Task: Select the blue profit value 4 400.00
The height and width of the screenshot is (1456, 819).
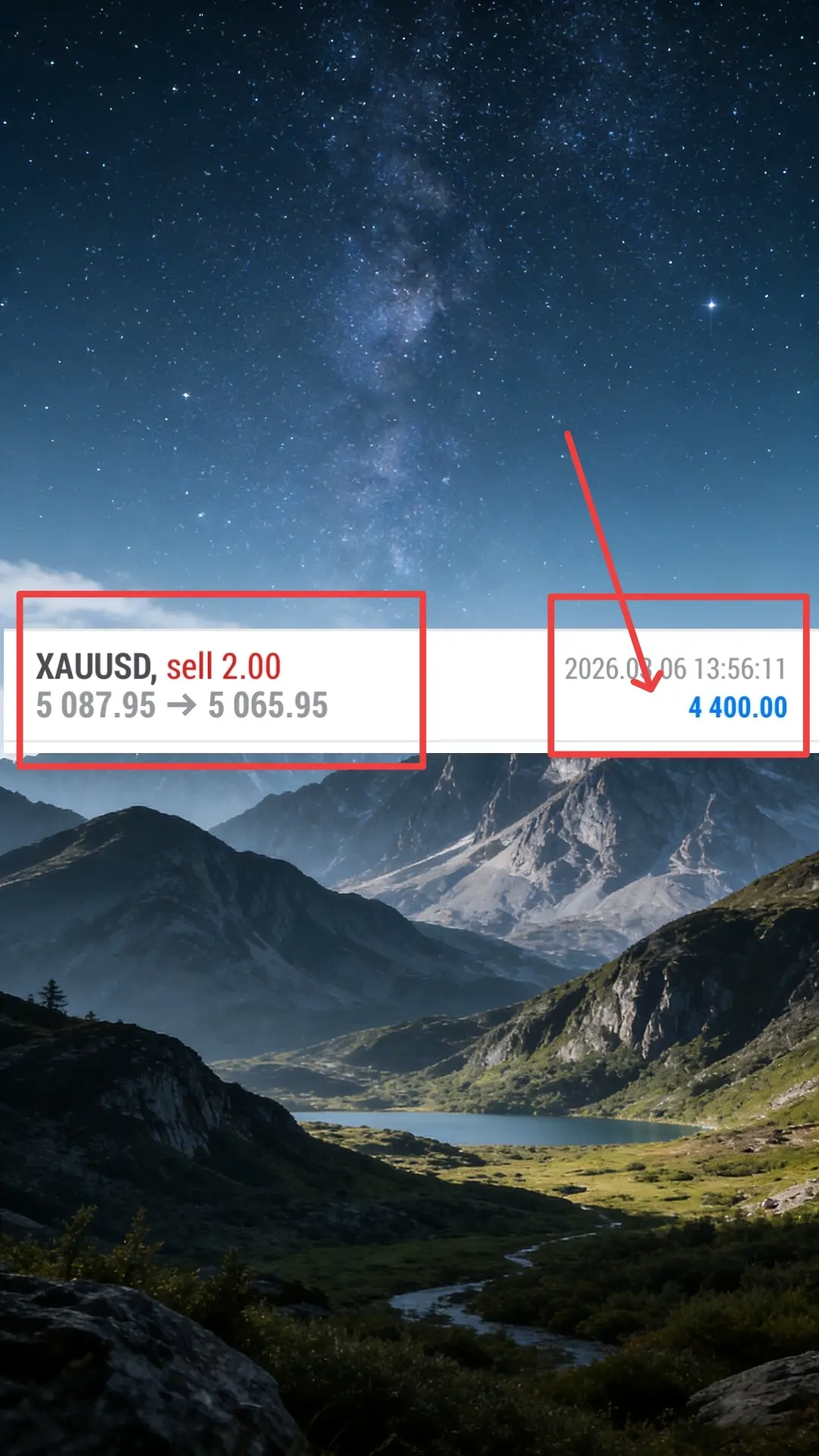Action: (x=738, y=708)
